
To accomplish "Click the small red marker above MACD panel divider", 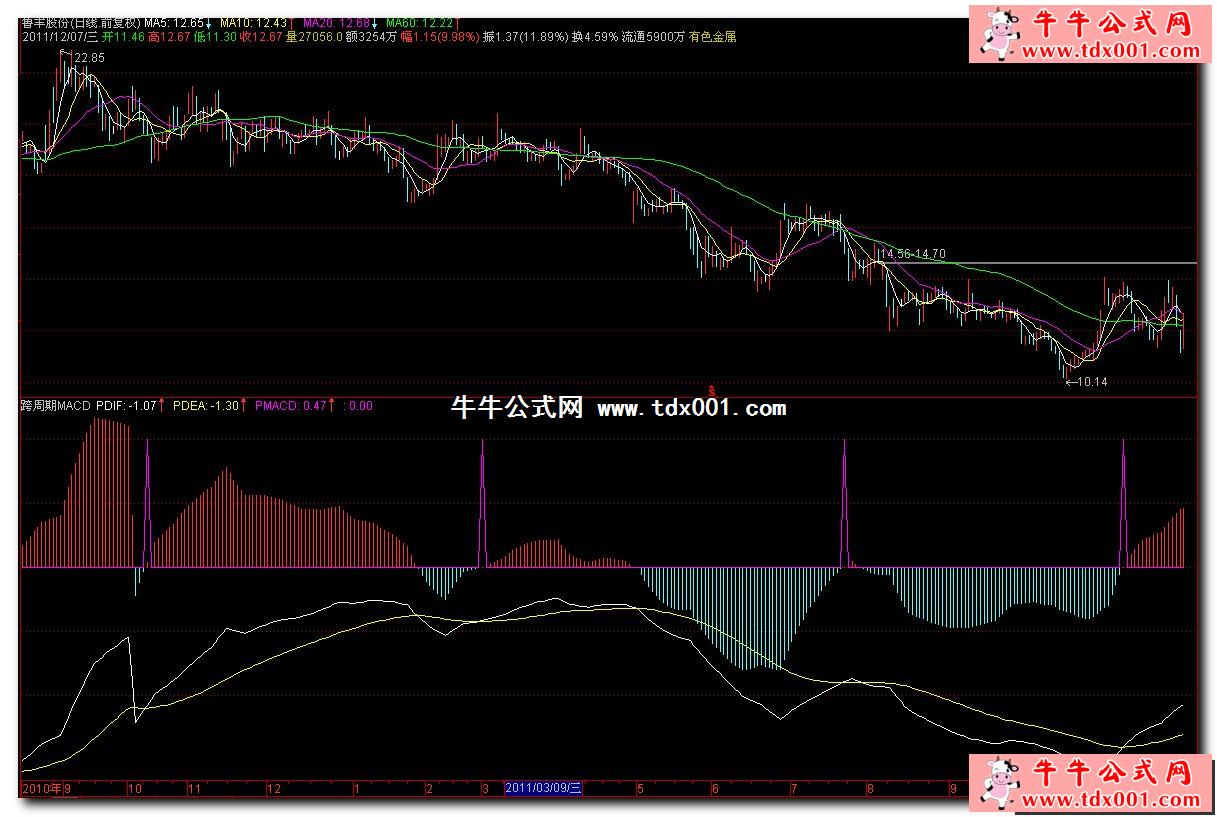I will (x=711, y=388).
